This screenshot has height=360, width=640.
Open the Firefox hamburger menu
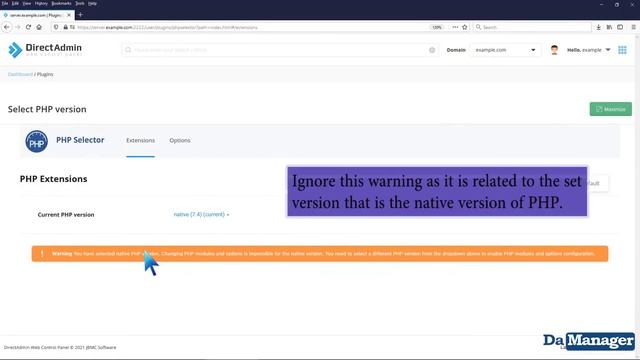[633, 27]
